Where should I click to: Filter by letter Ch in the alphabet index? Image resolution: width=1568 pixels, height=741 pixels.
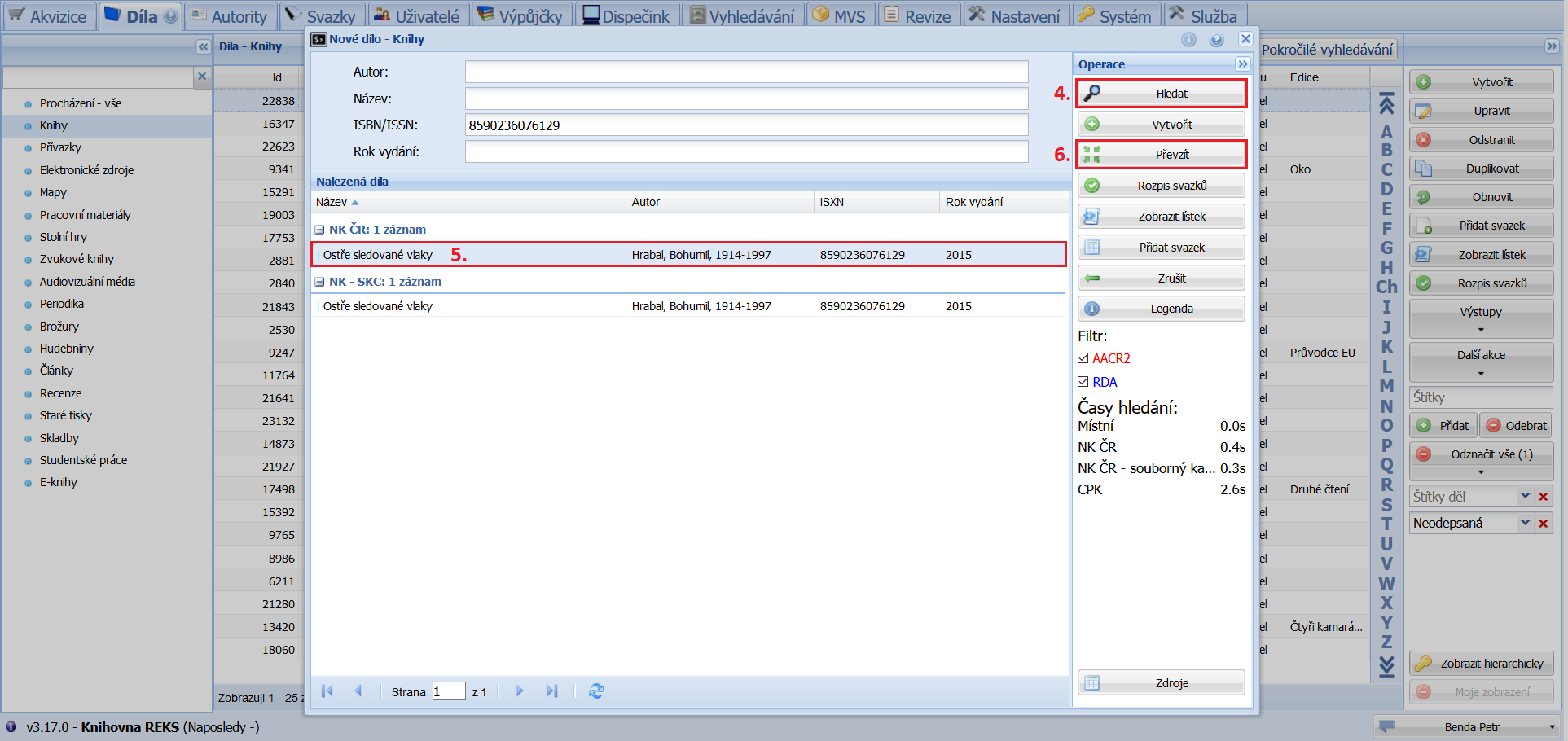coord(1386,287)
